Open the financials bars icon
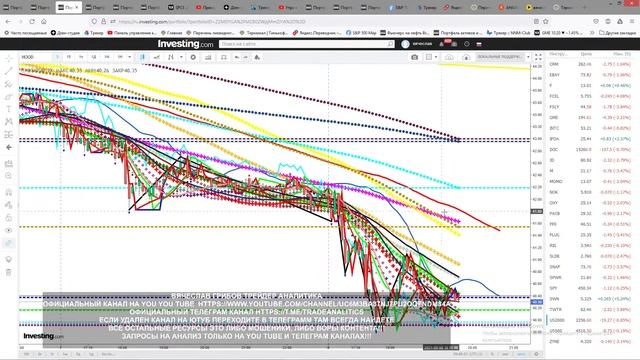 click(208, 57)
